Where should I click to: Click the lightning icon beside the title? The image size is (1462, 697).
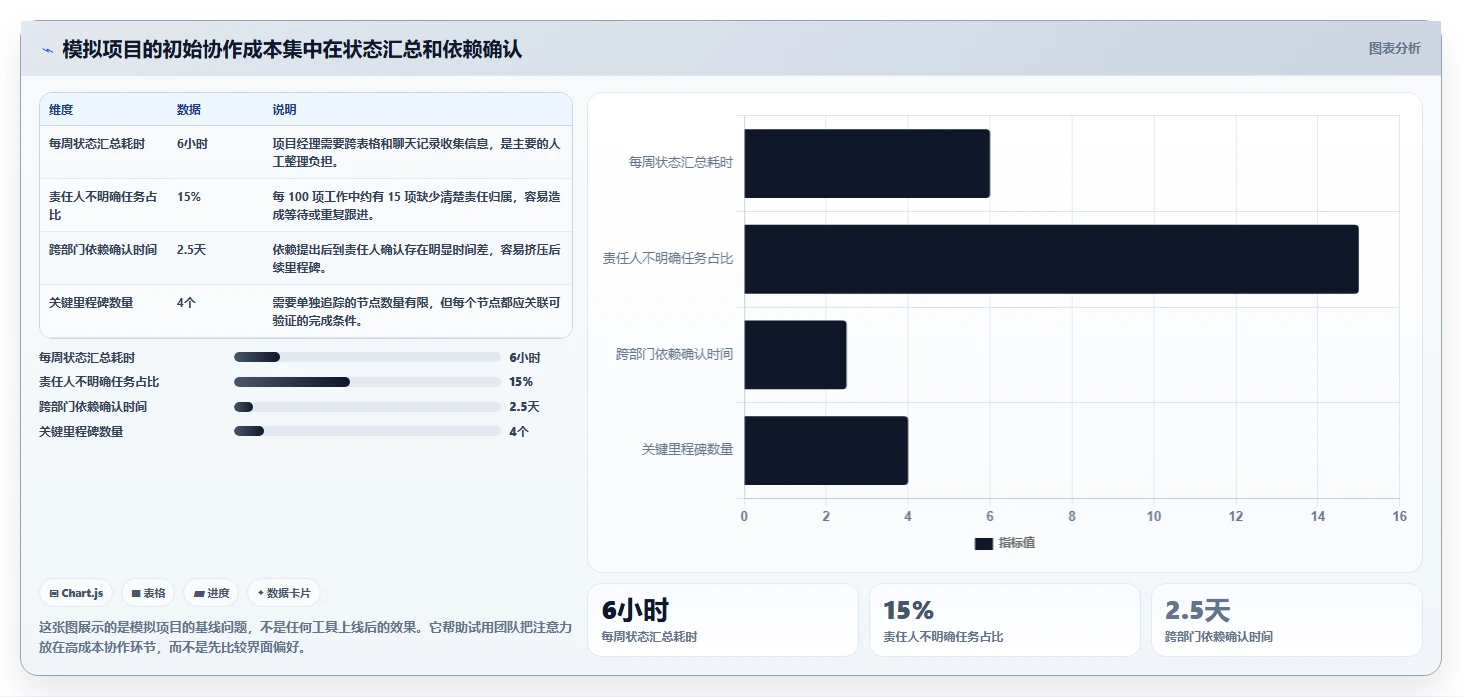(x=47, y=50)
